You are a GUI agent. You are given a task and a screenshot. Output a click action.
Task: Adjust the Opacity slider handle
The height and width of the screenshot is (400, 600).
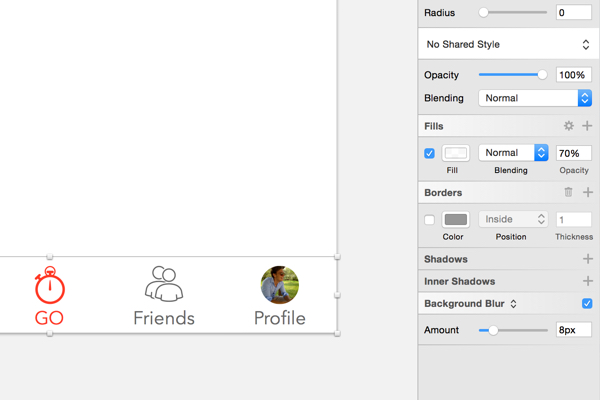(x=542, y=75)
